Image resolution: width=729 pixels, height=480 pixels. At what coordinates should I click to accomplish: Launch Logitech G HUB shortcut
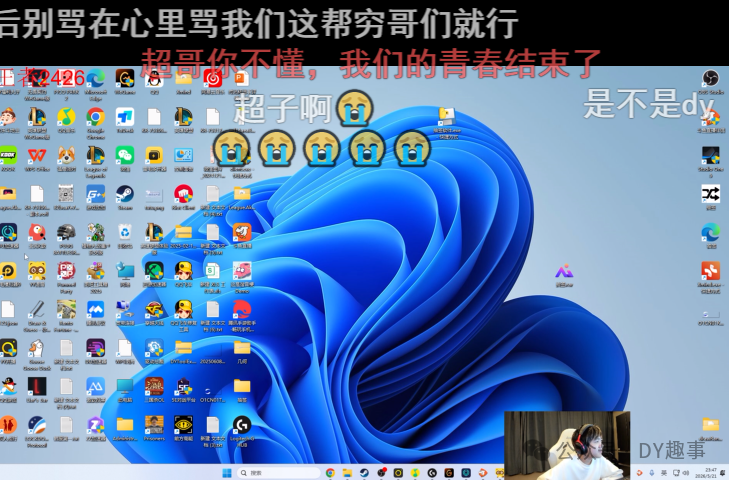(x=242, y=432)
